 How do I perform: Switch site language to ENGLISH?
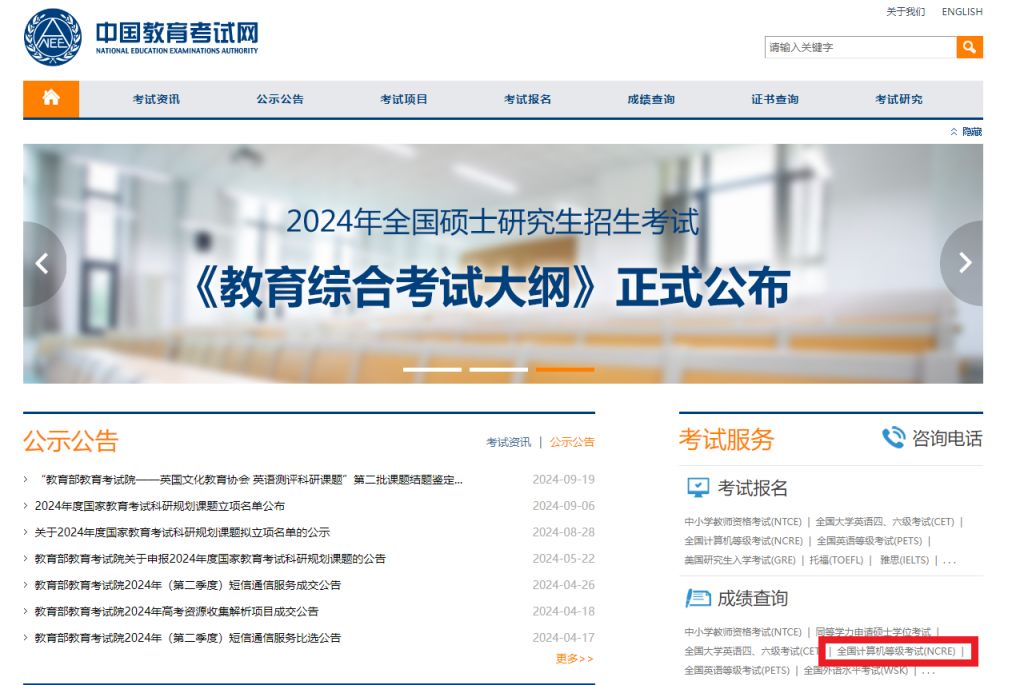click(962, 12)
